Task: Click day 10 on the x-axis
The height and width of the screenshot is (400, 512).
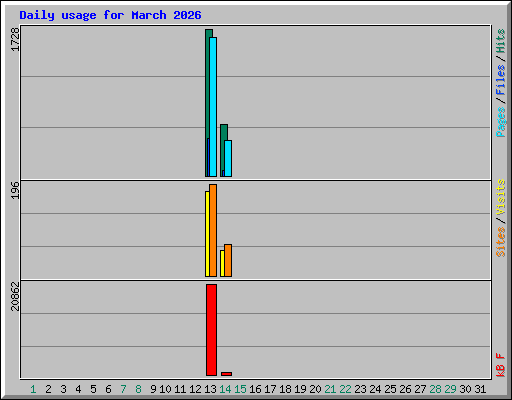Action: pos(165,389)
